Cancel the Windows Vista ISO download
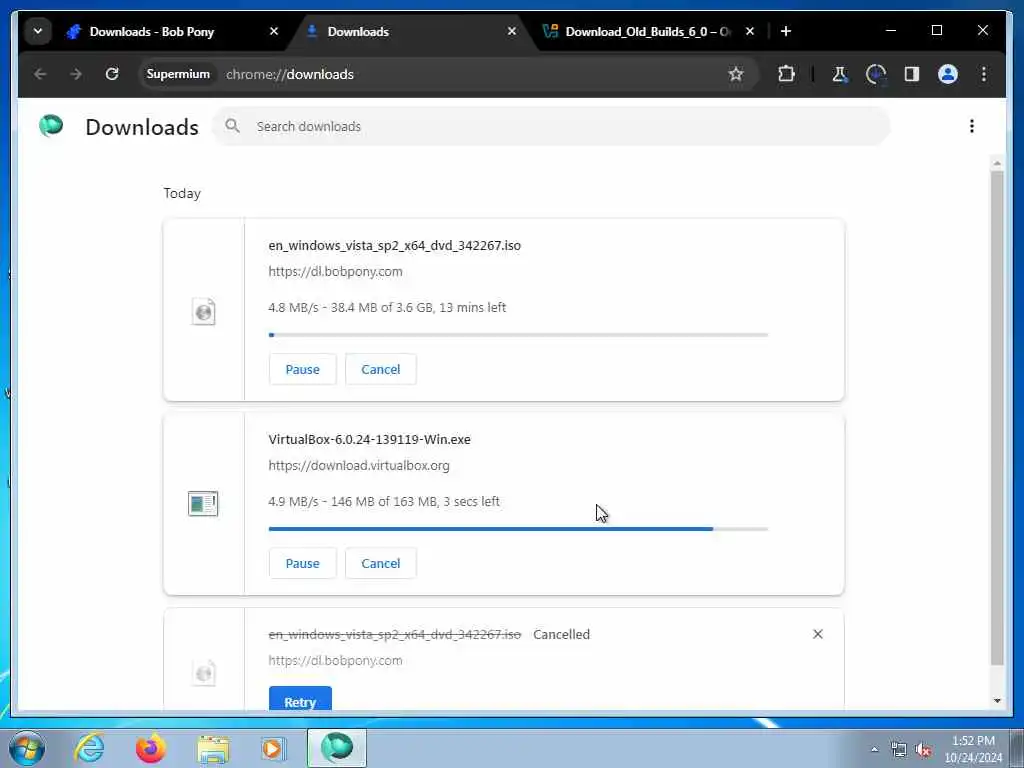This screenshot has height=768, width=1024. pyautogui.click(x=381, y=370)
